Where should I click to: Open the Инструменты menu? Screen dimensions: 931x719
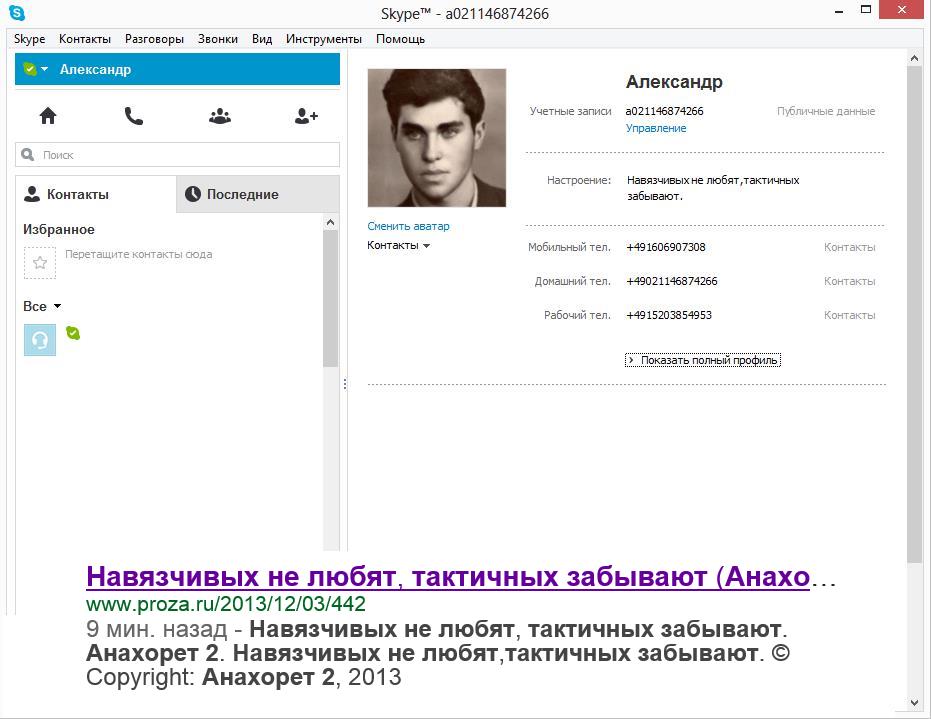(x=324, y=39)
